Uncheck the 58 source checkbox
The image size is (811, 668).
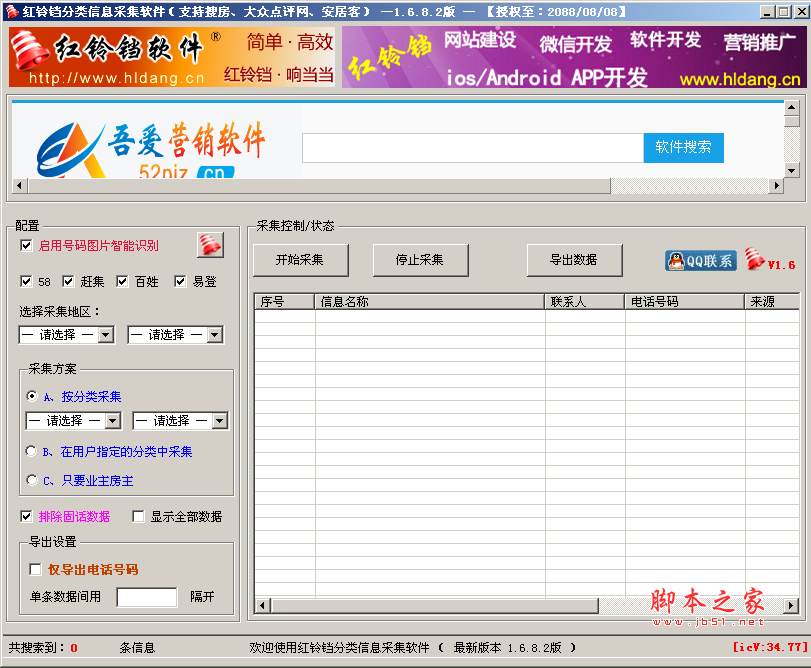26,281
